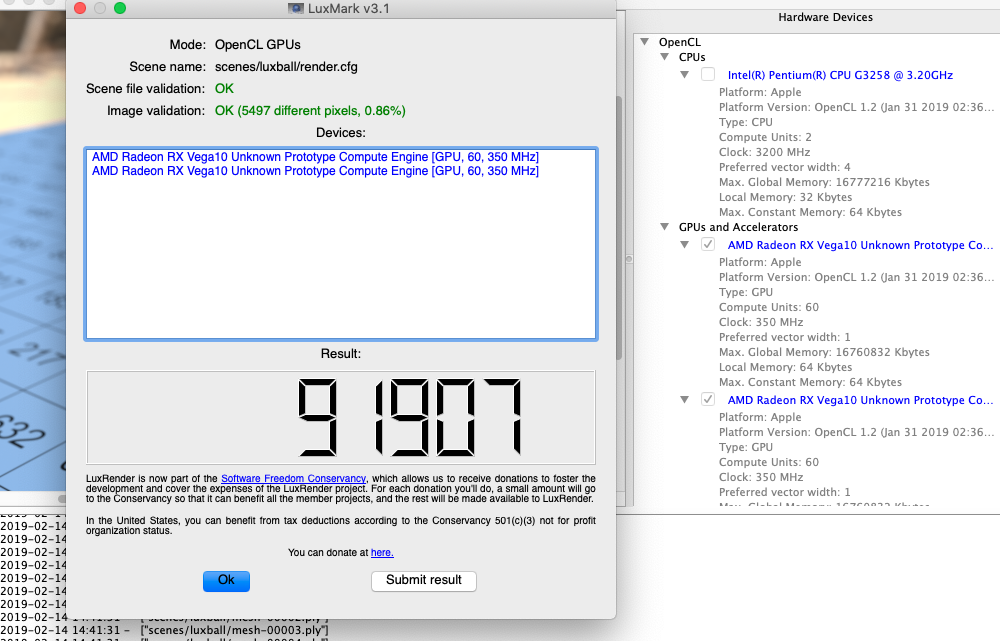Open the Software Freedom Conservancy link
This screenshot has height=641, width=1000.
click(x=293, y=479)
